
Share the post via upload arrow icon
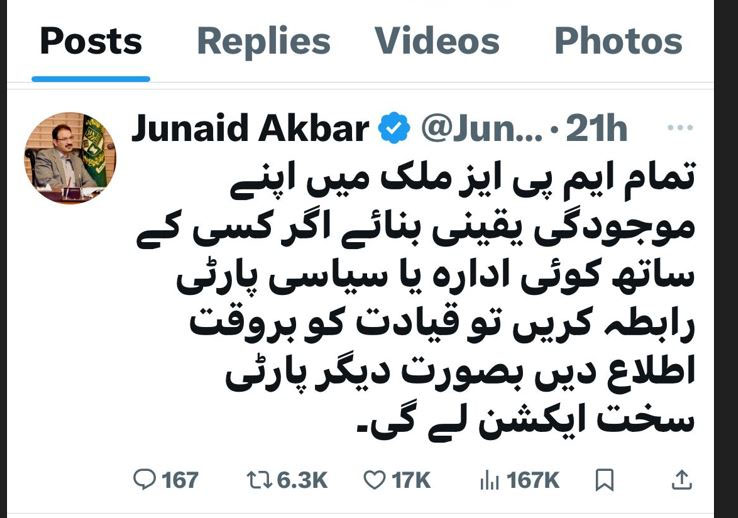coord(682,480)
